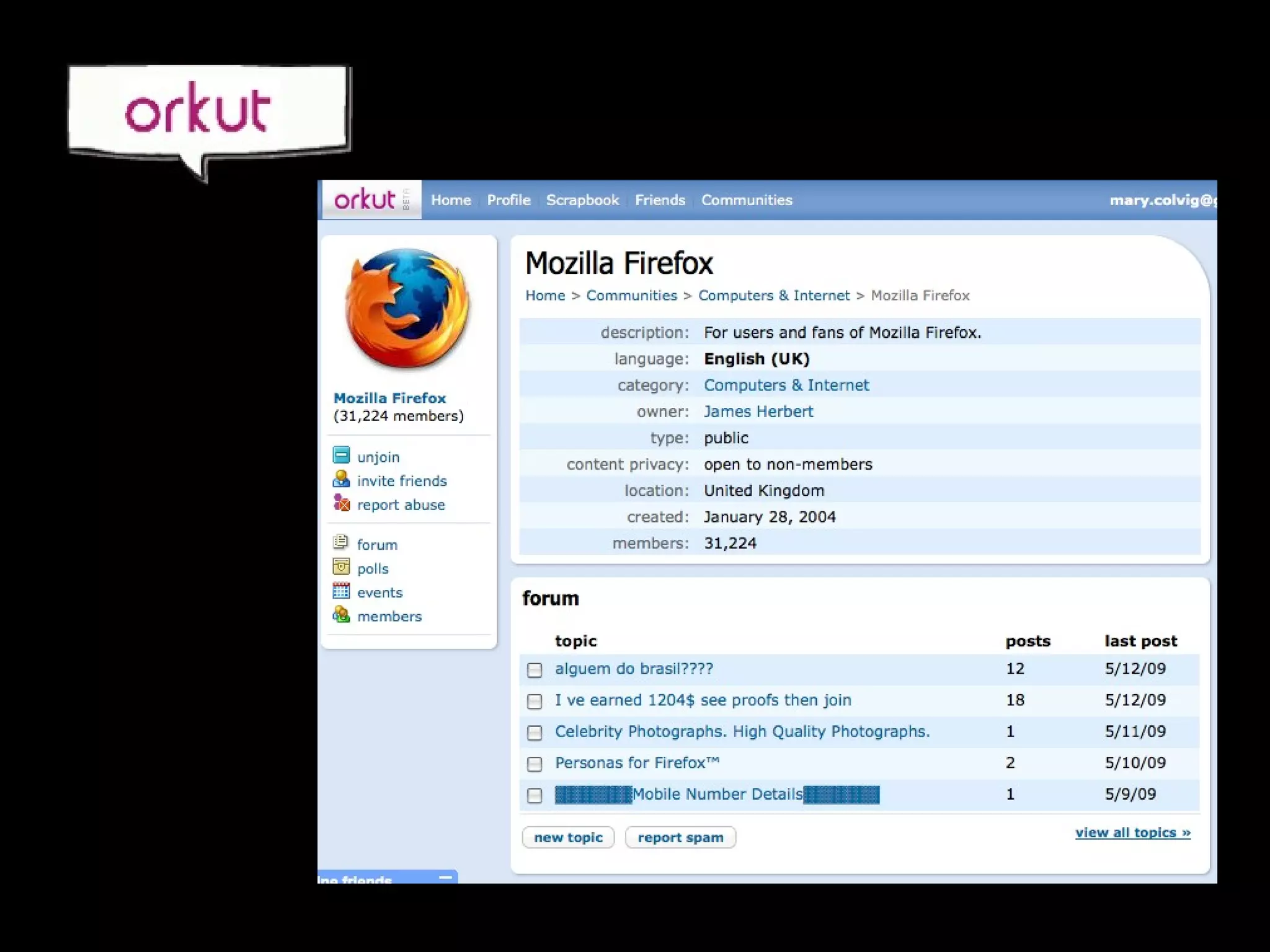Open Computers & Internet breadcrumb link
Image resolution: width=1270 pixels, height=952 pixels.
pos(773,296)
